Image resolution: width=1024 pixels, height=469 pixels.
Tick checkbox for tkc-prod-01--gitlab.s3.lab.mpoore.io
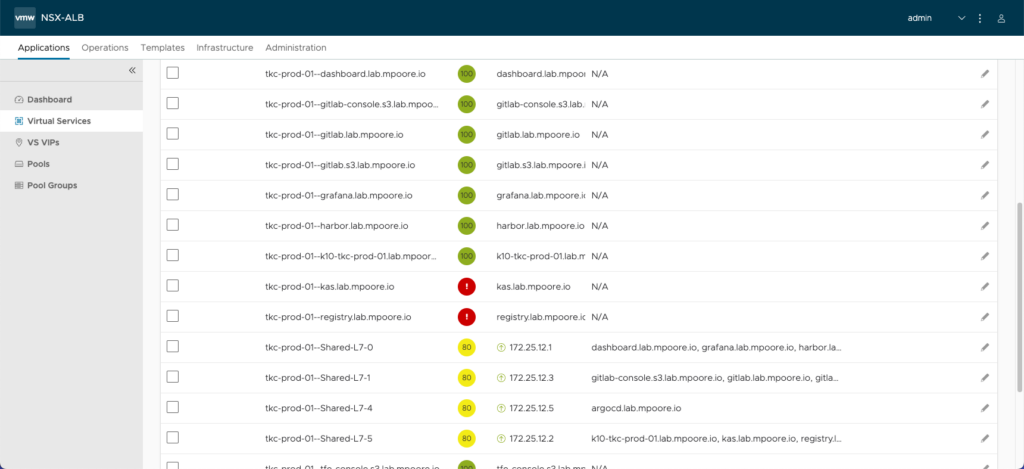tap(172, 164)
